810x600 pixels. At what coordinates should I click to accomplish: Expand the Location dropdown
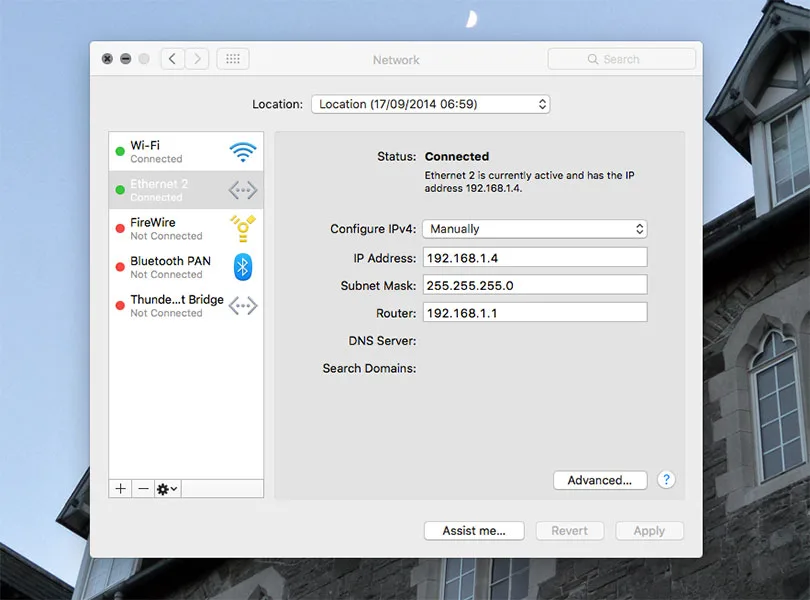[430, 104]
